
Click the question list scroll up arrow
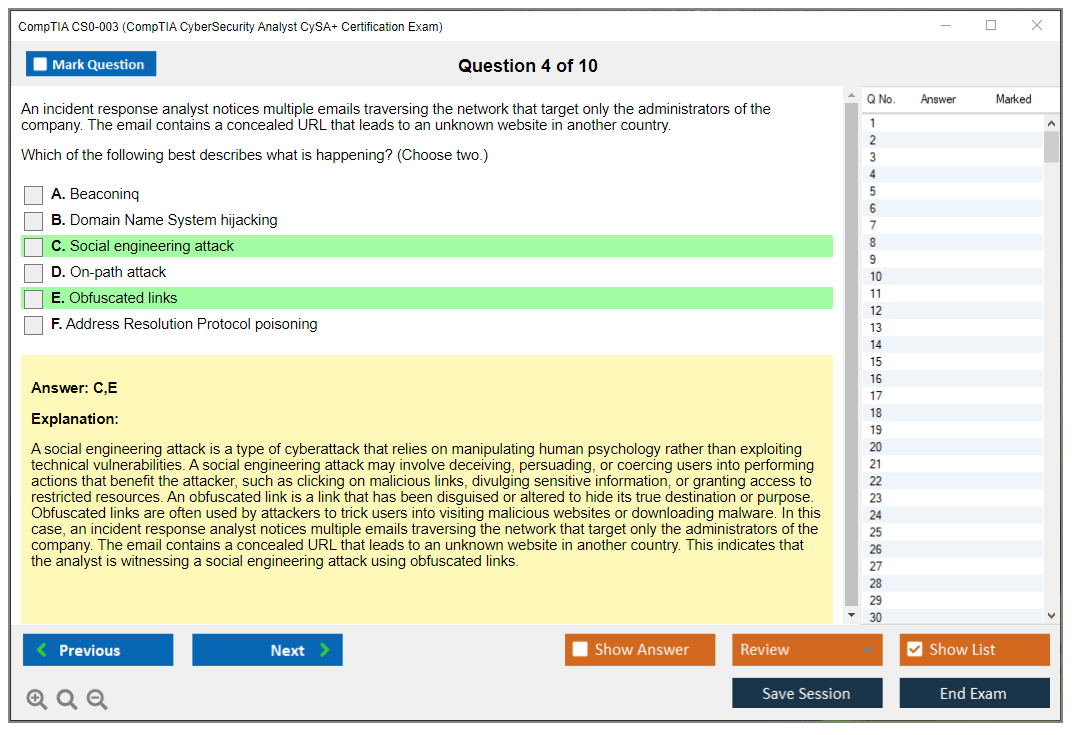[x=1051, y=123]
